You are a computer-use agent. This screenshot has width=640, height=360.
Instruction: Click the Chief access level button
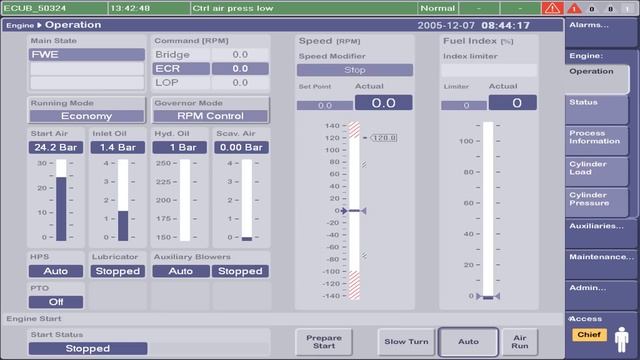coord(589,335)
